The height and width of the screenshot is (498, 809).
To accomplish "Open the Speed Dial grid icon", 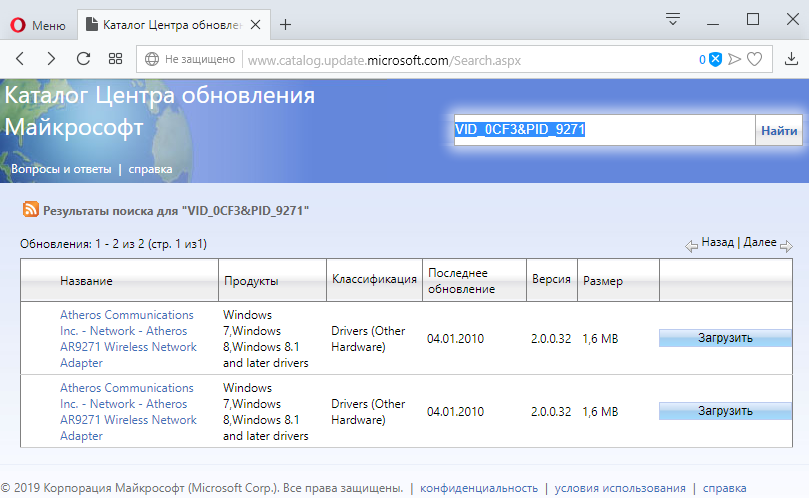I will (x=116, y=59).
